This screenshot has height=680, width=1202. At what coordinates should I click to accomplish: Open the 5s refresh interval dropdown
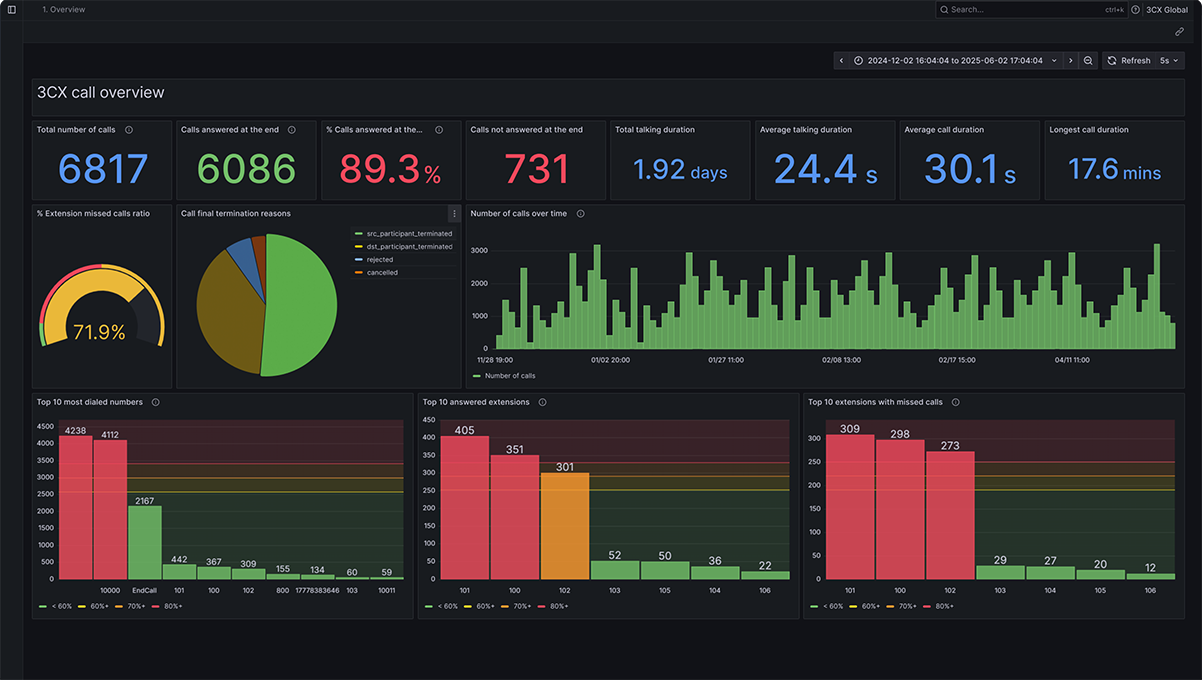(x=1167, y=60)
